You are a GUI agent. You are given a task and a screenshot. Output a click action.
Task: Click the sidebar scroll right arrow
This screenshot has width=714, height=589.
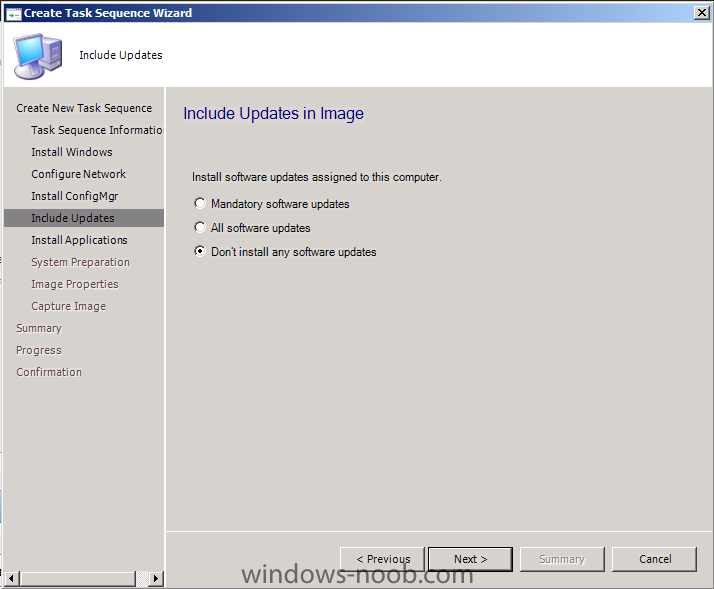click(156, 579)
